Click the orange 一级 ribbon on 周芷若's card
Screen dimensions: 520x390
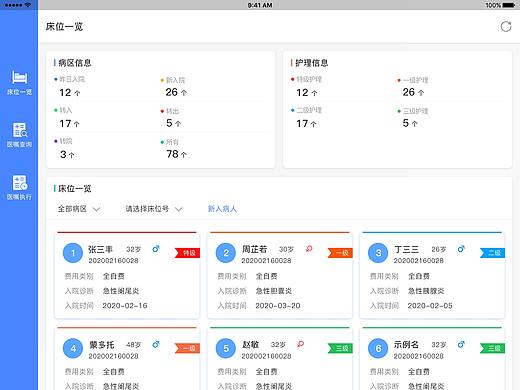(x=340, y=253)
